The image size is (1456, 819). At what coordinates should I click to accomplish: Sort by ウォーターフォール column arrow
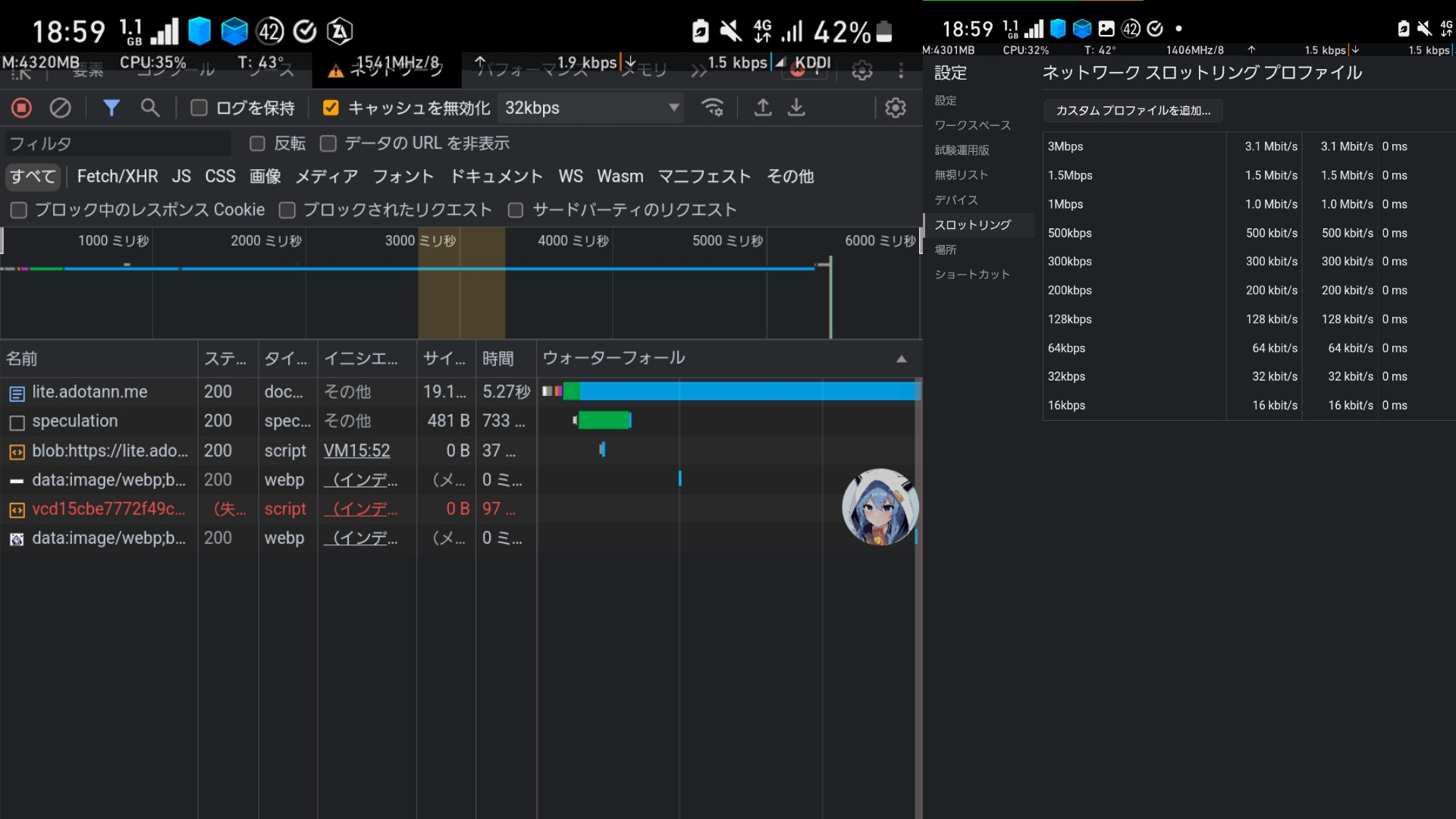click(x=901, y=359)
